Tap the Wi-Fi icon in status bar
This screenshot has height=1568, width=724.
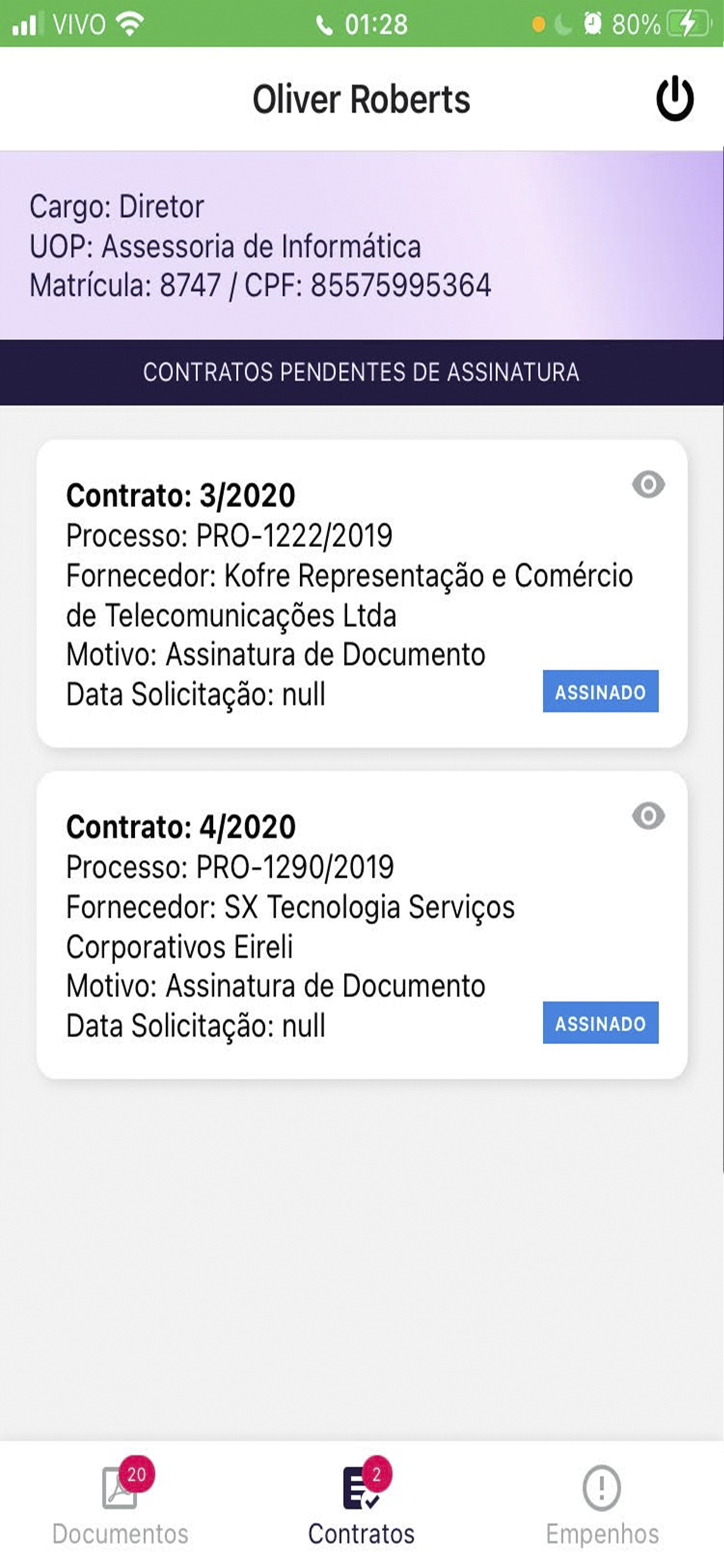(129, 24)
